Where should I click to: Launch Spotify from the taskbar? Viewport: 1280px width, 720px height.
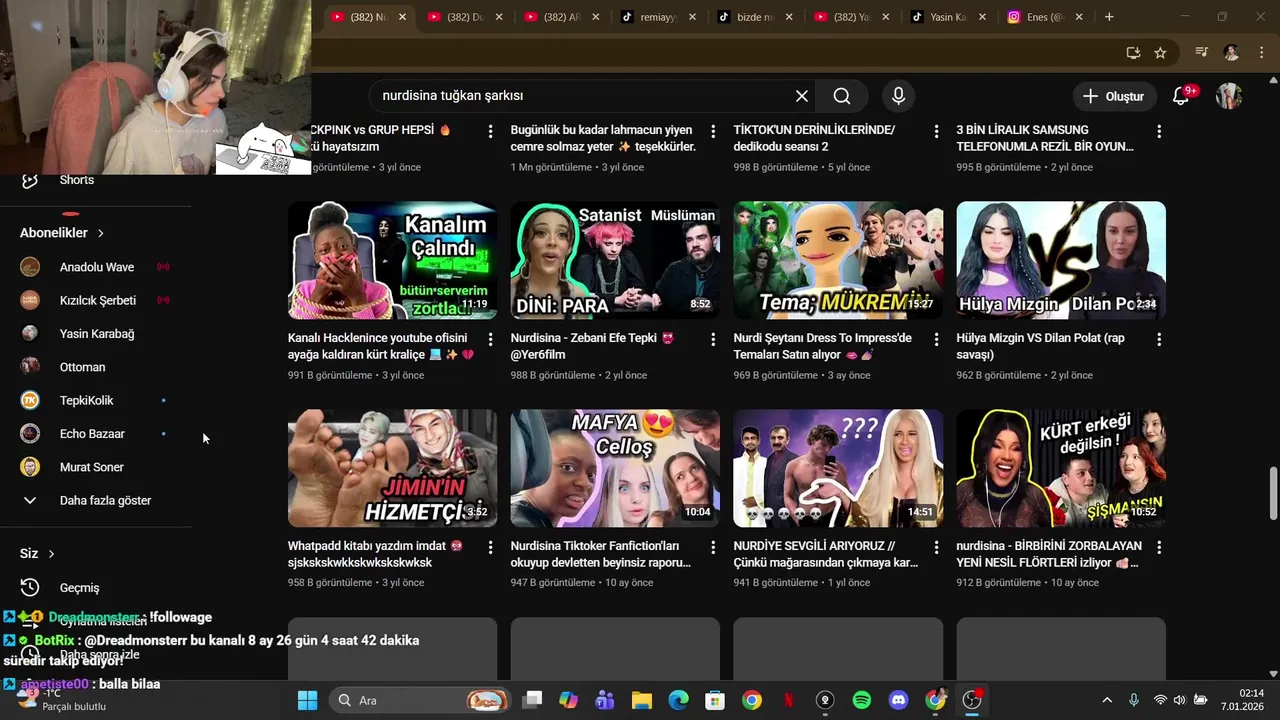click(x=862, y=700)
